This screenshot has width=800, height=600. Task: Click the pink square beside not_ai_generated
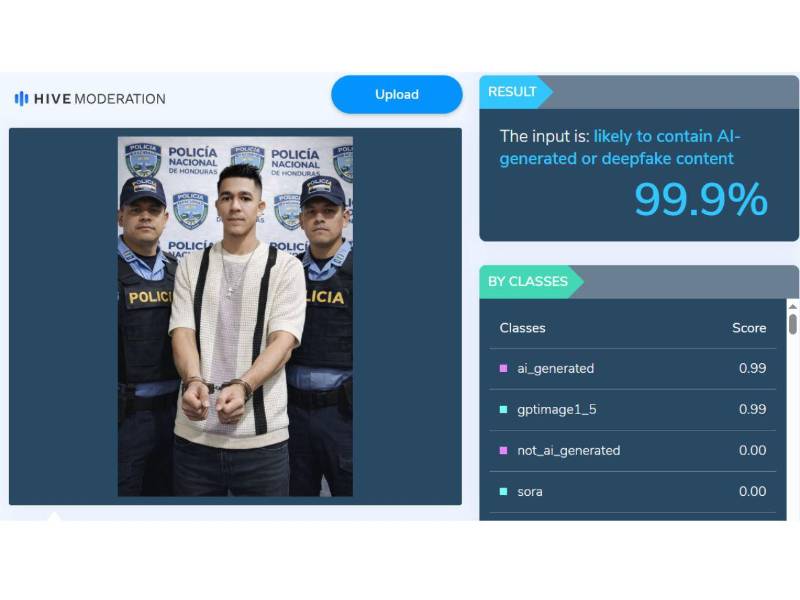point(504,451)
